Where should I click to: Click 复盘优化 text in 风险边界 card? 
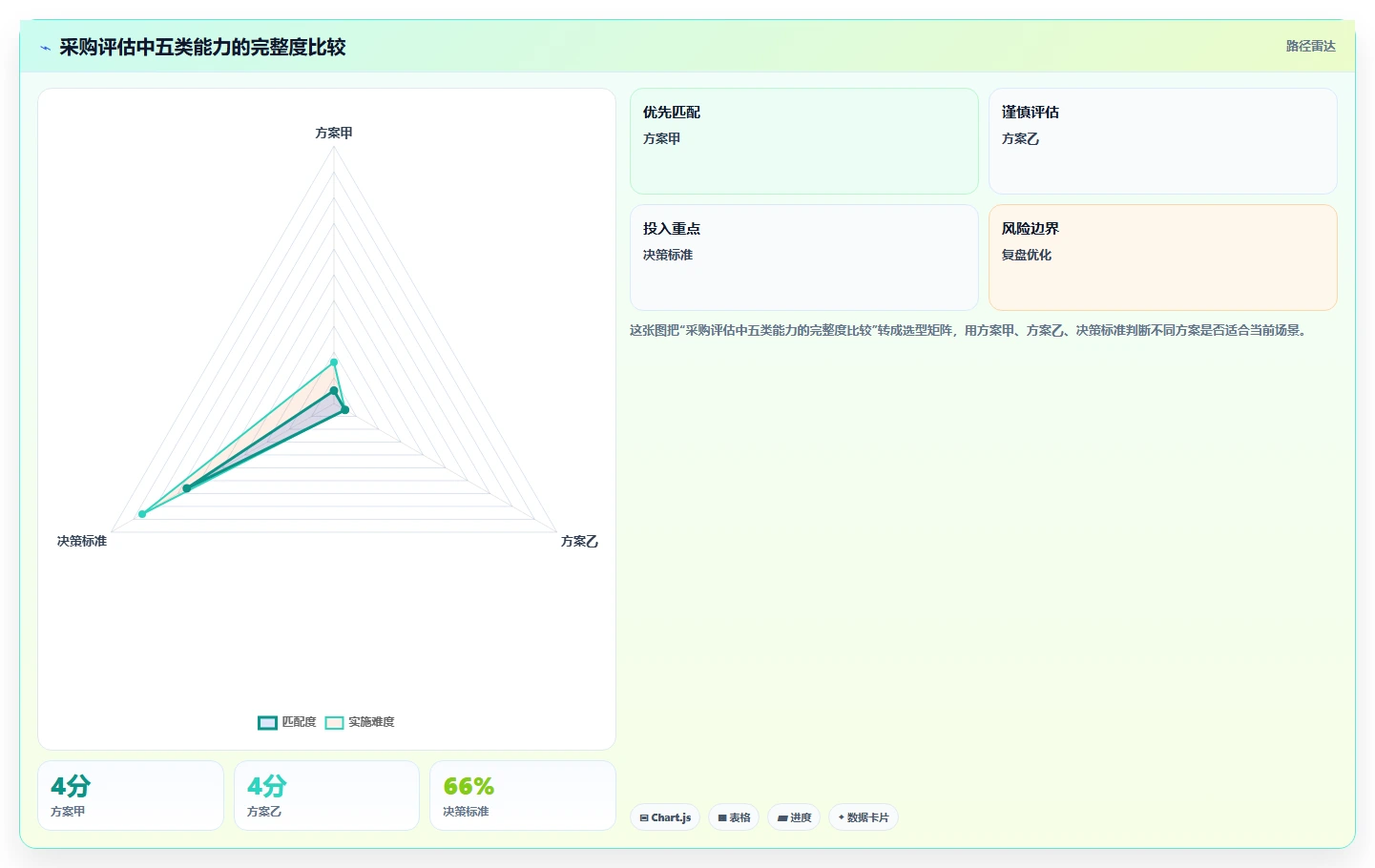pos(1027,255)
